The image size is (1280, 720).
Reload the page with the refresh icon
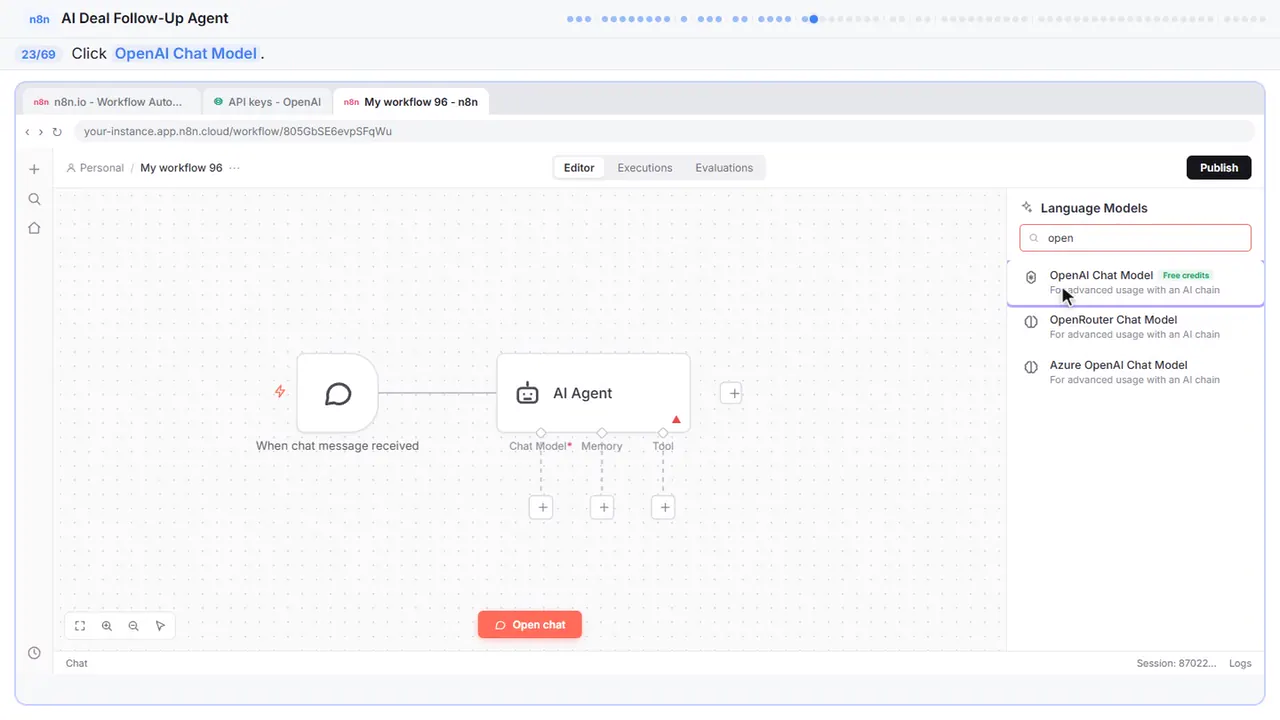pyautogui.click(x=57, y=132)
